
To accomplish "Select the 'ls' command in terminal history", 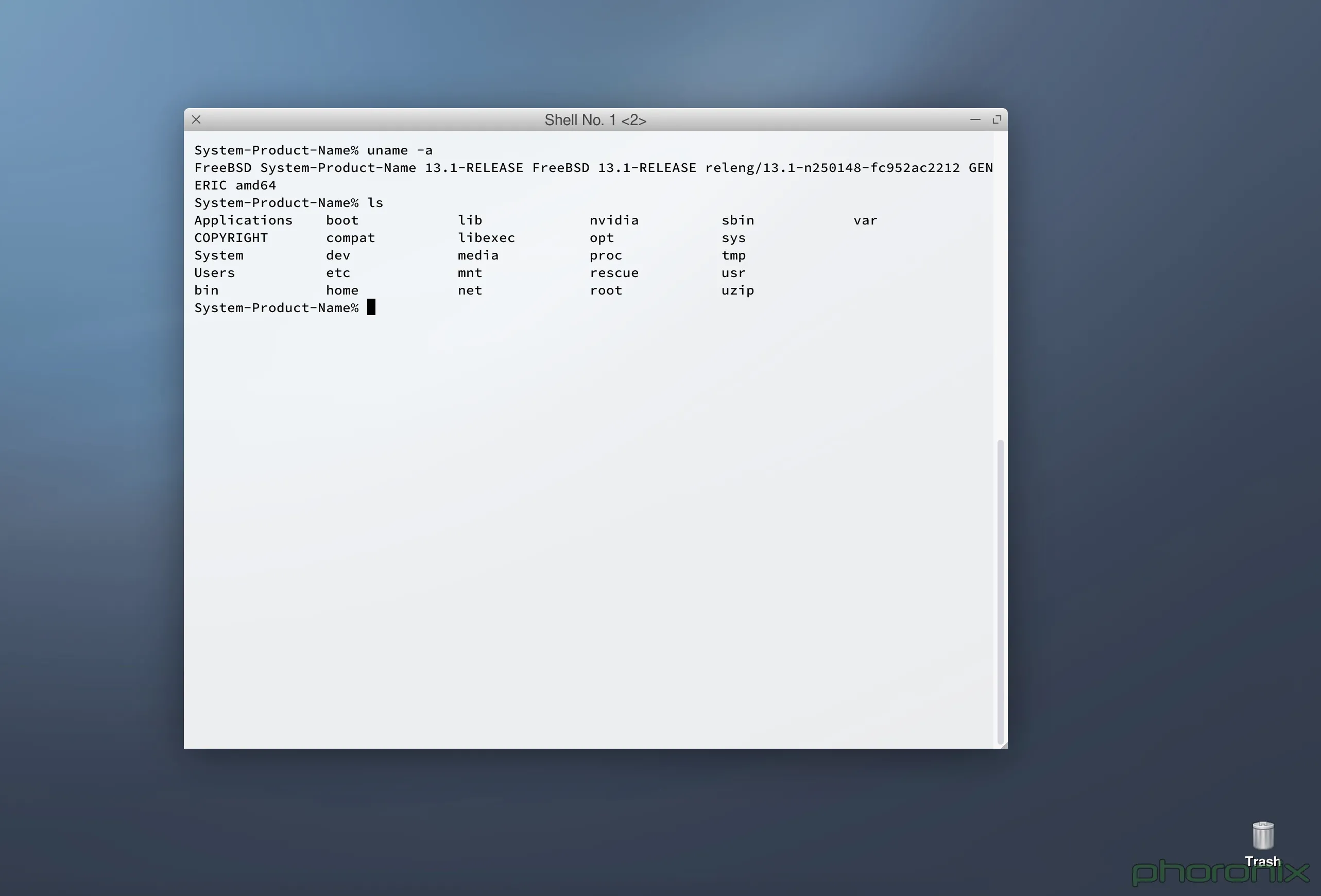I will (376, 202).
